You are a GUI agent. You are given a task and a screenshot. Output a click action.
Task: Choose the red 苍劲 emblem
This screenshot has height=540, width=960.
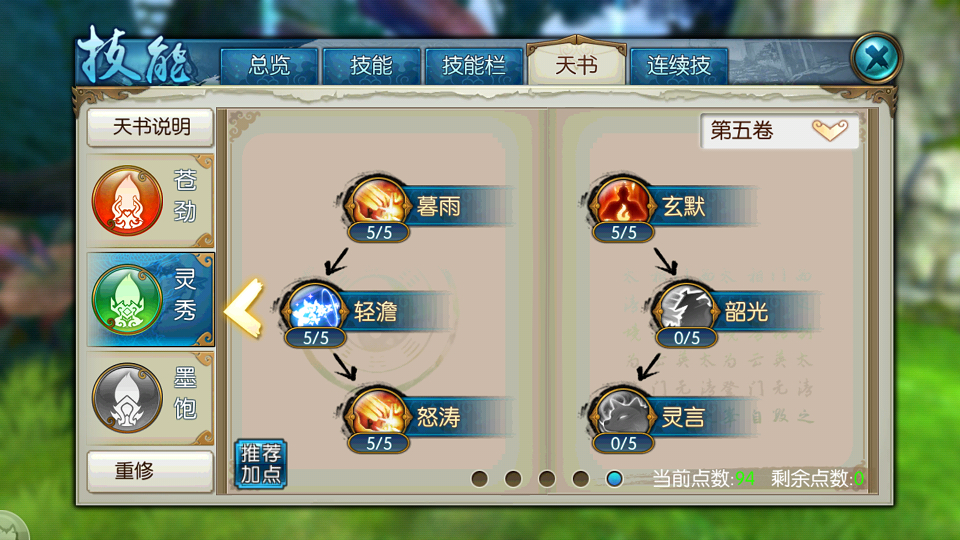127,201
